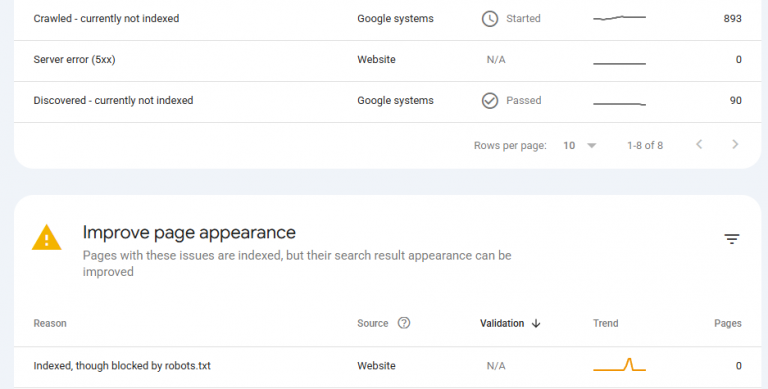Image resolution: width=768 pixels, height=389 pixels.
Task: Click trend sparkline for Server error row
Action: pos(619,63)
